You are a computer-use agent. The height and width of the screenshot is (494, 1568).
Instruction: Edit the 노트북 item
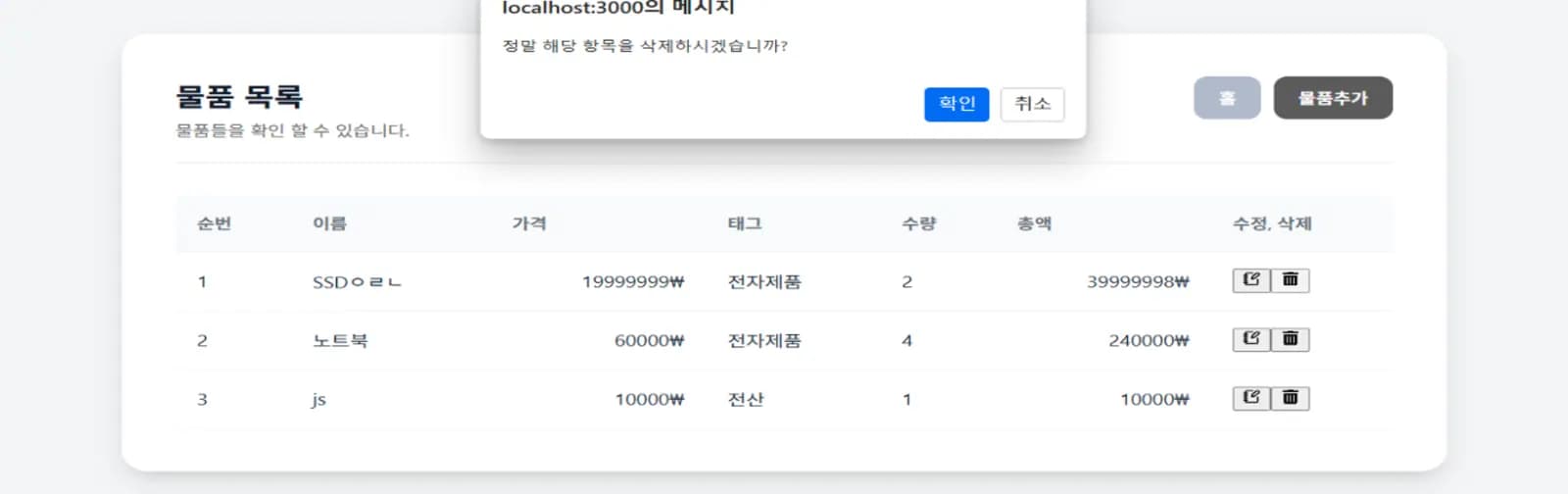pyautogui.click(x=1251, y=339)
